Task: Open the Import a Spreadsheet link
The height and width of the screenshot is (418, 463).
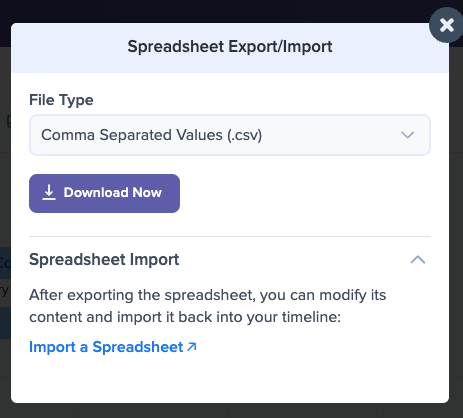Action: [x=113, y=347]
